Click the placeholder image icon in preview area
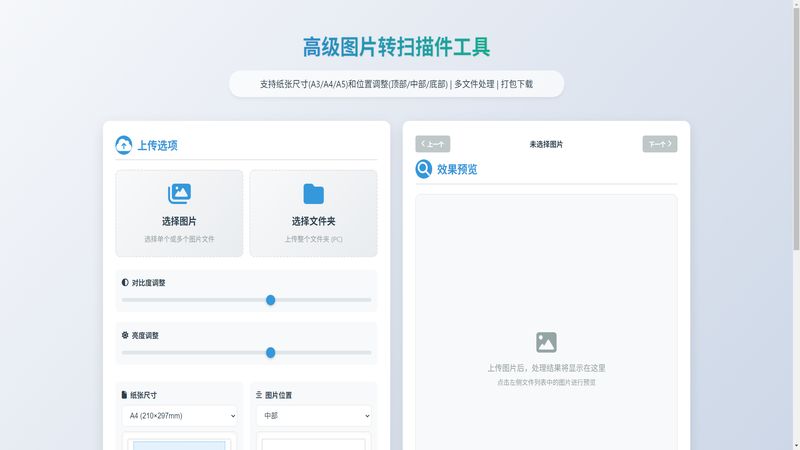Viewport: 800px width, 450px height. pyautogui.click(x=546, y=342)
